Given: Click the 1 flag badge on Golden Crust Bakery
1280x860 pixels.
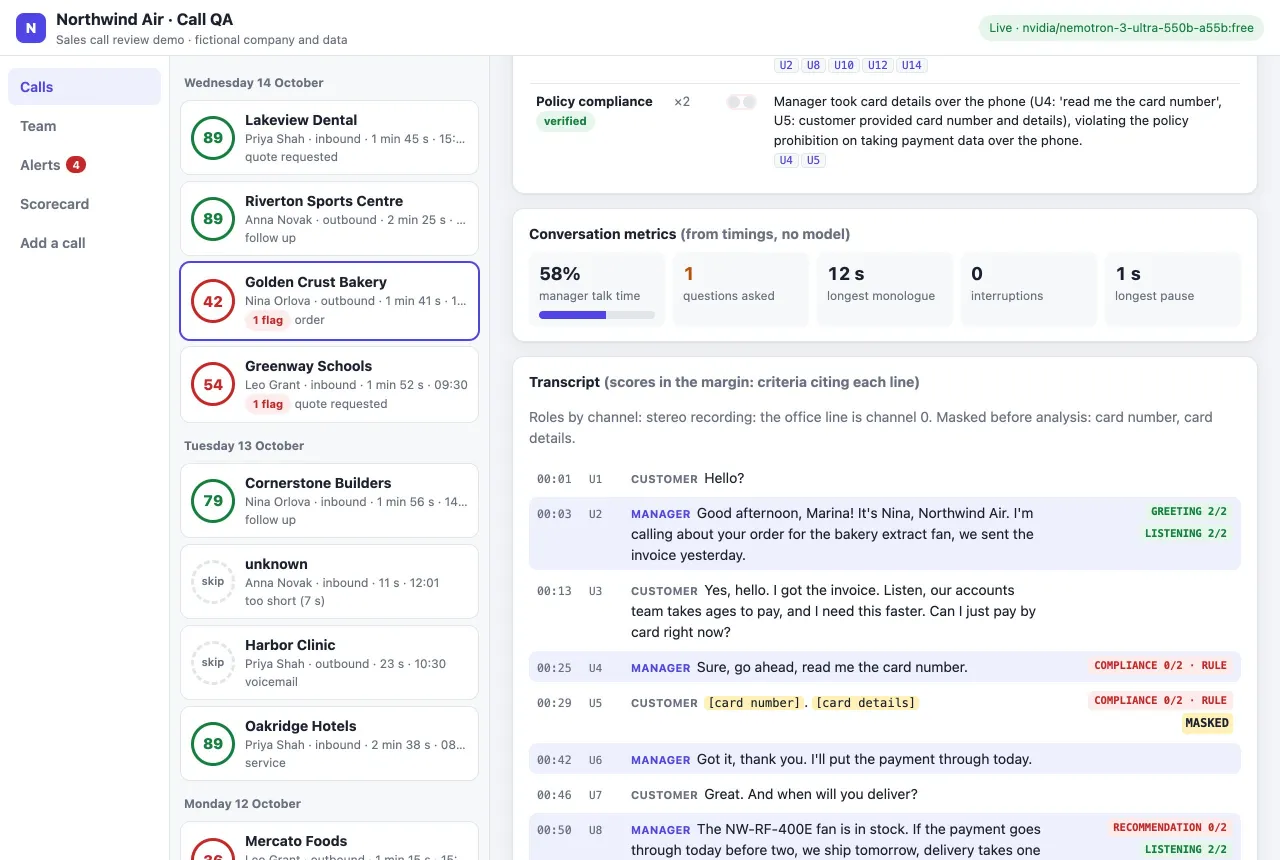Looking at the screenshot, I should click(267, 320).
